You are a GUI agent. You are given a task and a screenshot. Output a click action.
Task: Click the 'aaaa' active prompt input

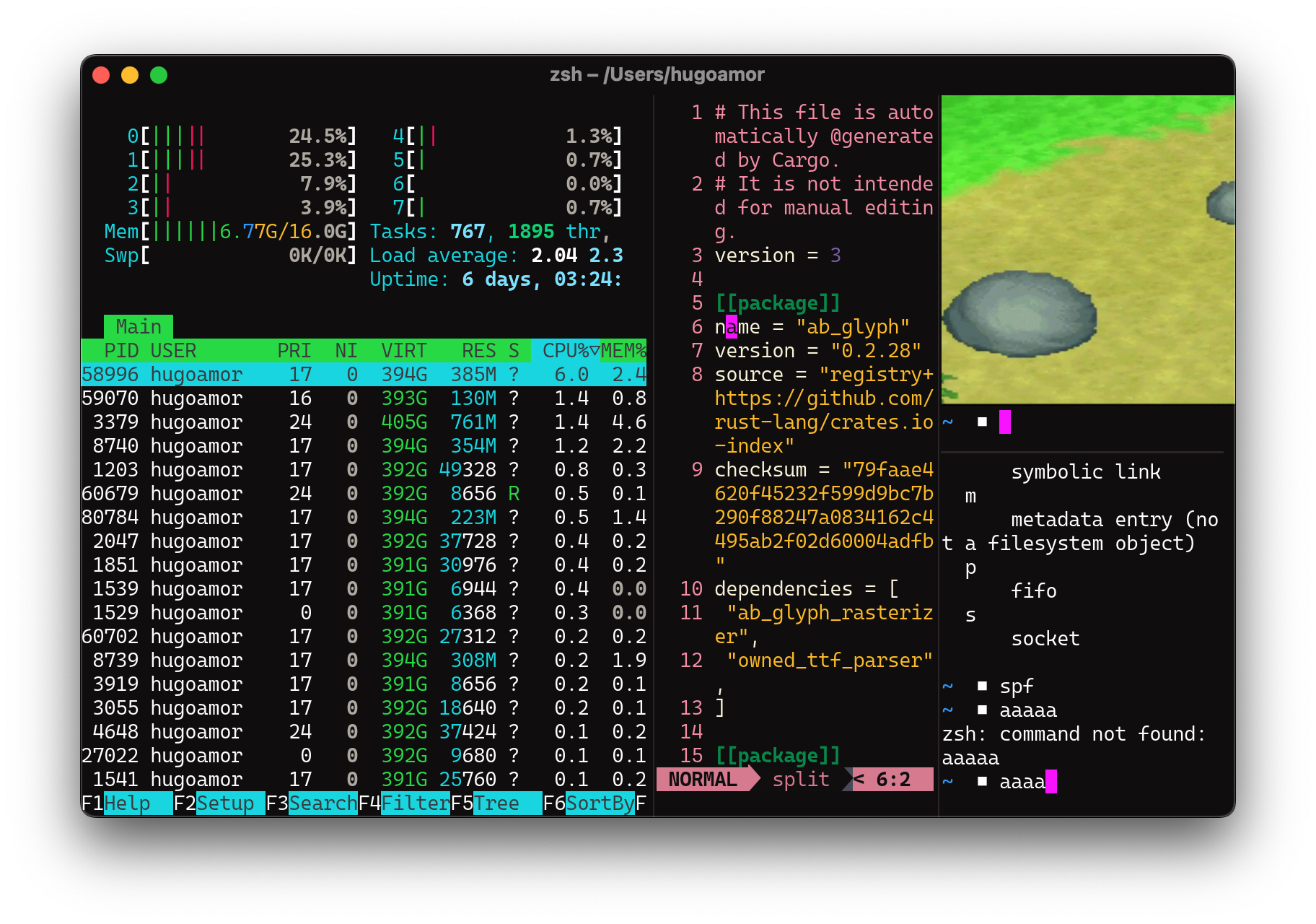point(1022,781)
